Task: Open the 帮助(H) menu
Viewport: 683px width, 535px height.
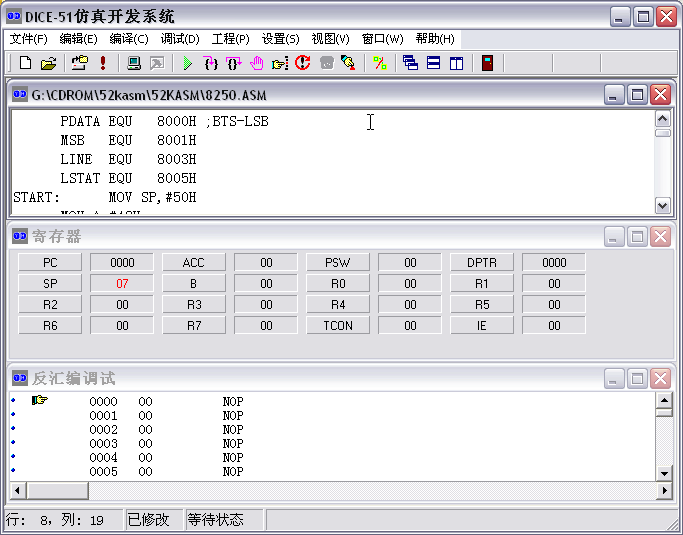Action: (x=435, y=39)
